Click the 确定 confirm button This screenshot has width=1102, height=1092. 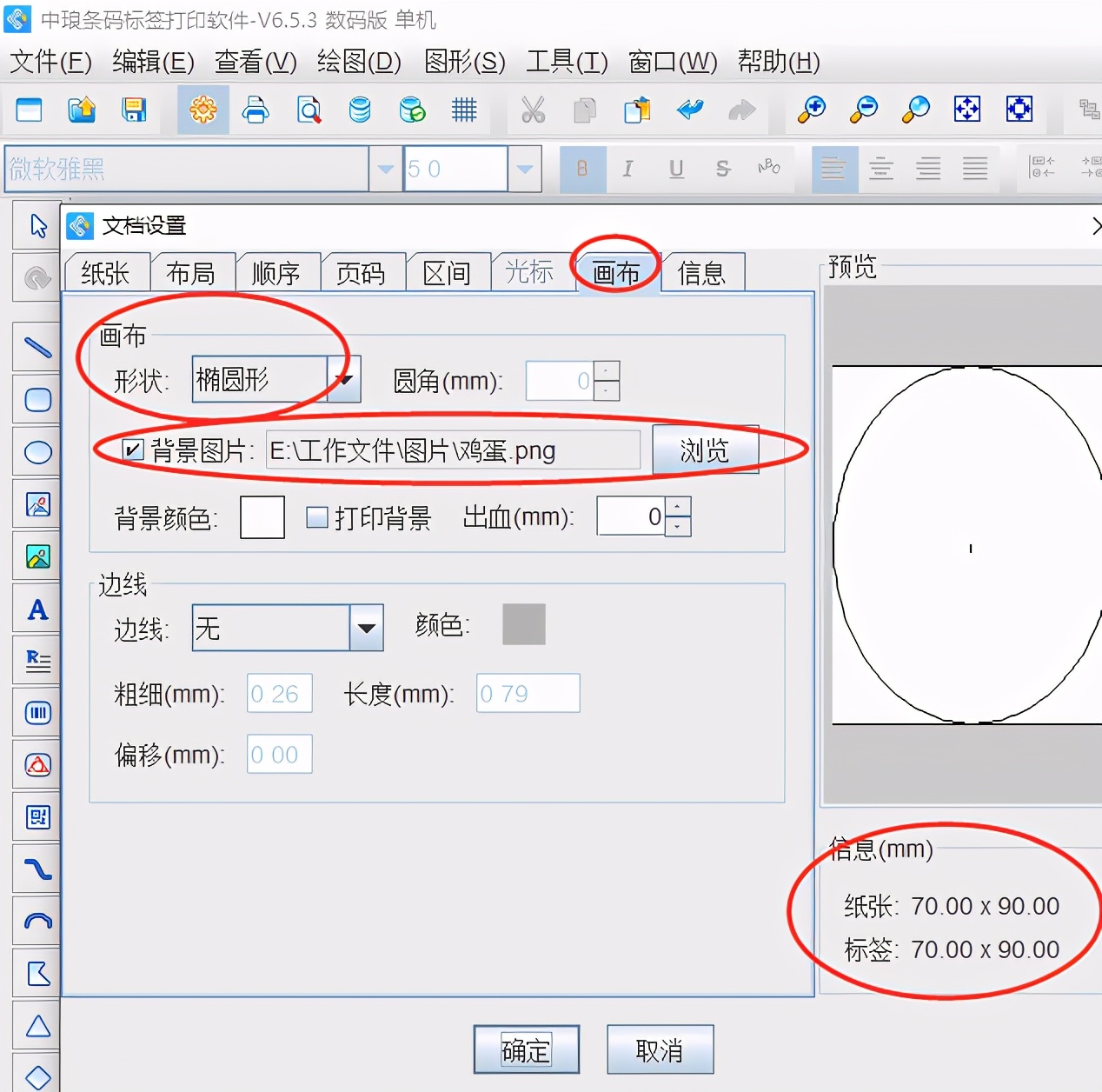[x=526, y=1050]
